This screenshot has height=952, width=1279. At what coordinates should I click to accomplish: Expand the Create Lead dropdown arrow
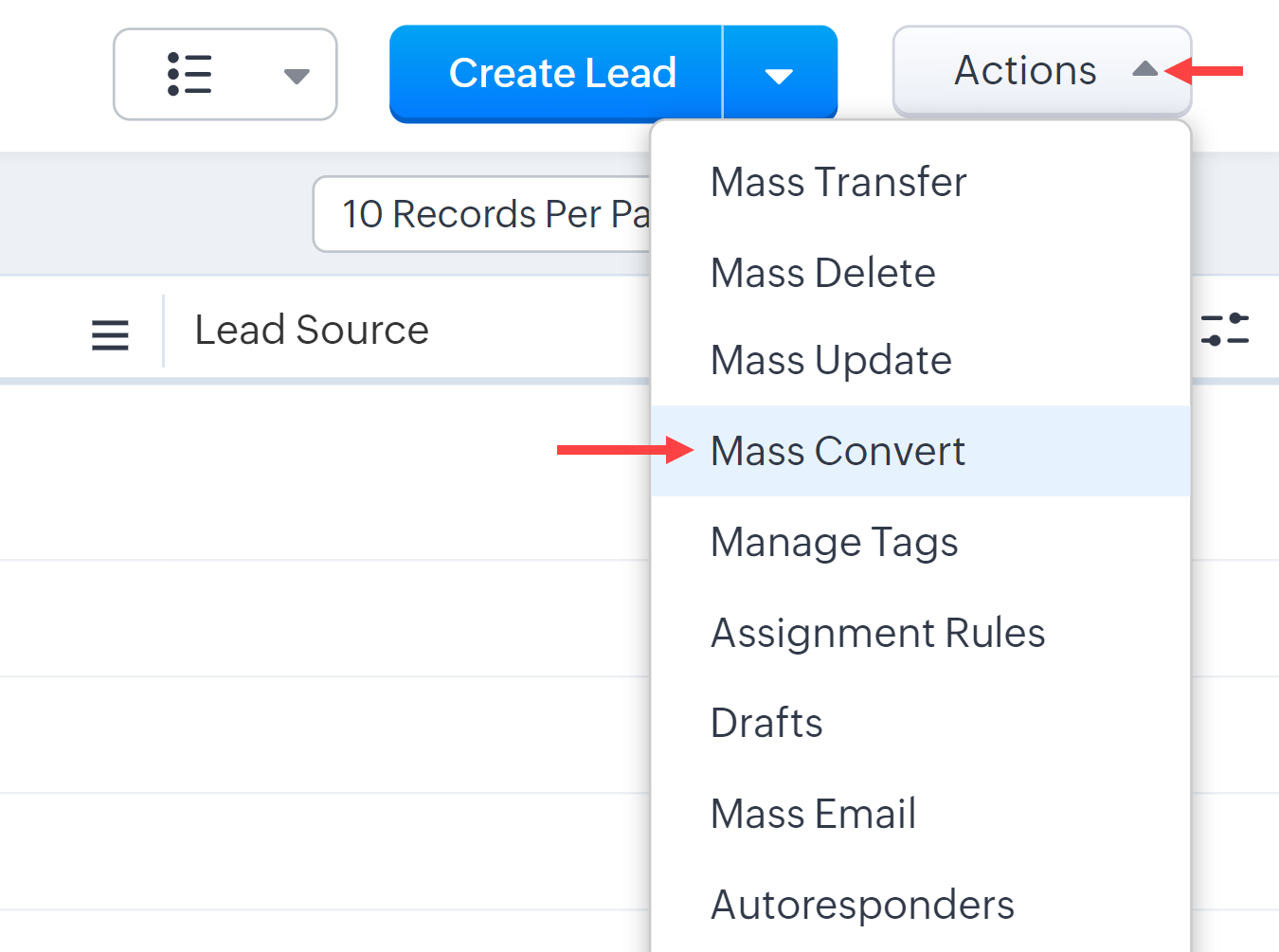coord(779,76)
